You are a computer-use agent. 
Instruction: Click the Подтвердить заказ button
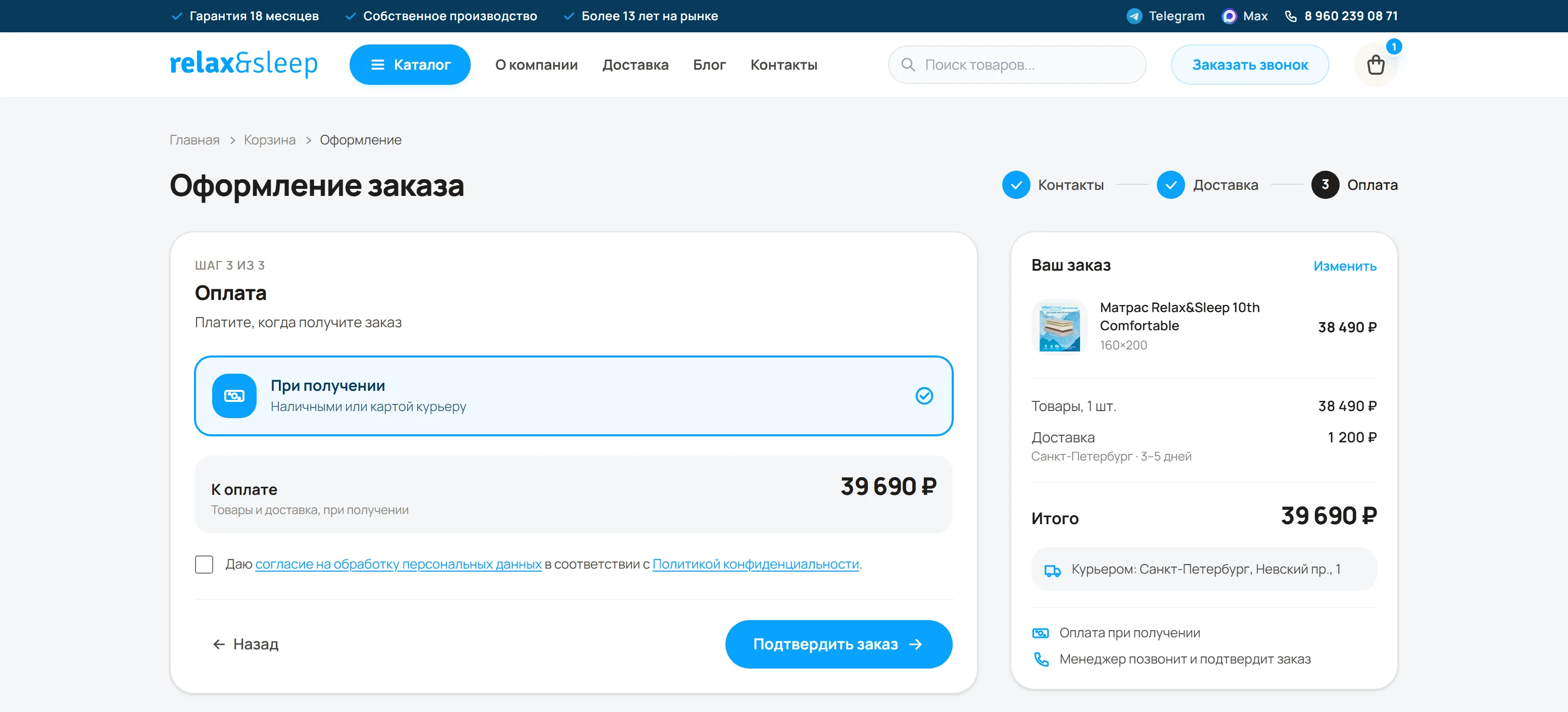click(x=838, y=644)
